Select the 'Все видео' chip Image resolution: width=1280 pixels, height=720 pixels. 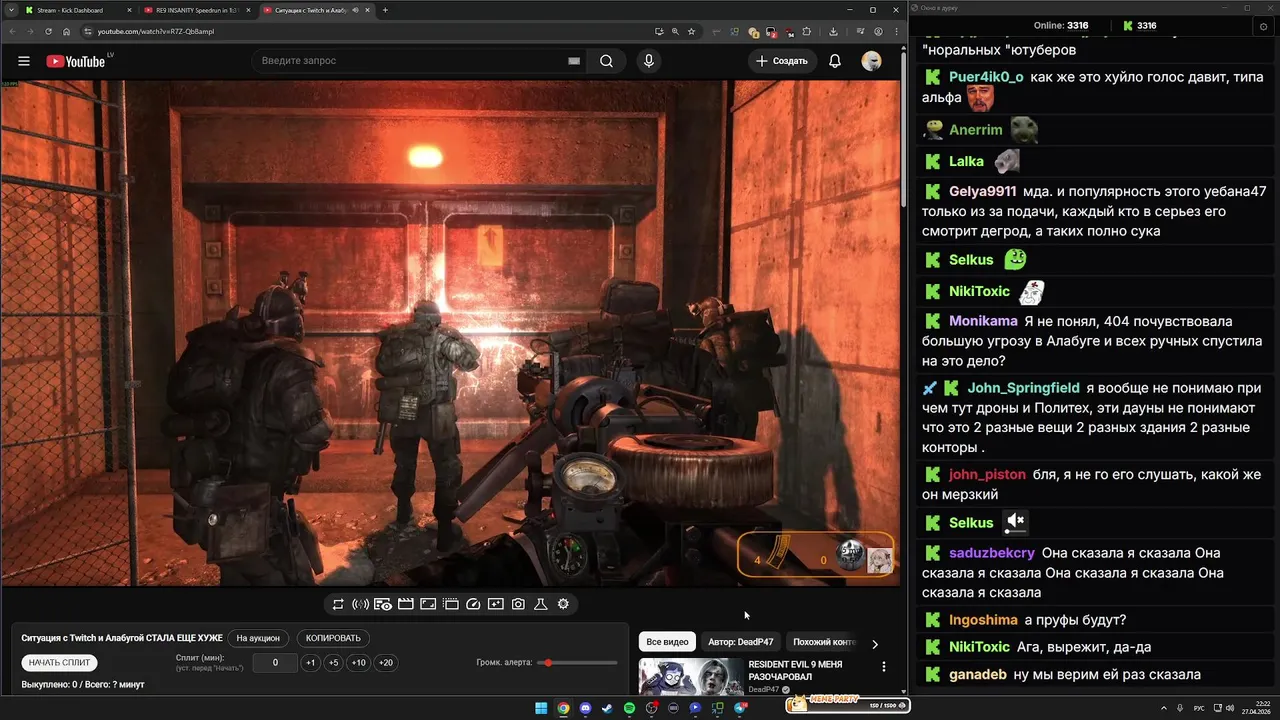(667, 642)
